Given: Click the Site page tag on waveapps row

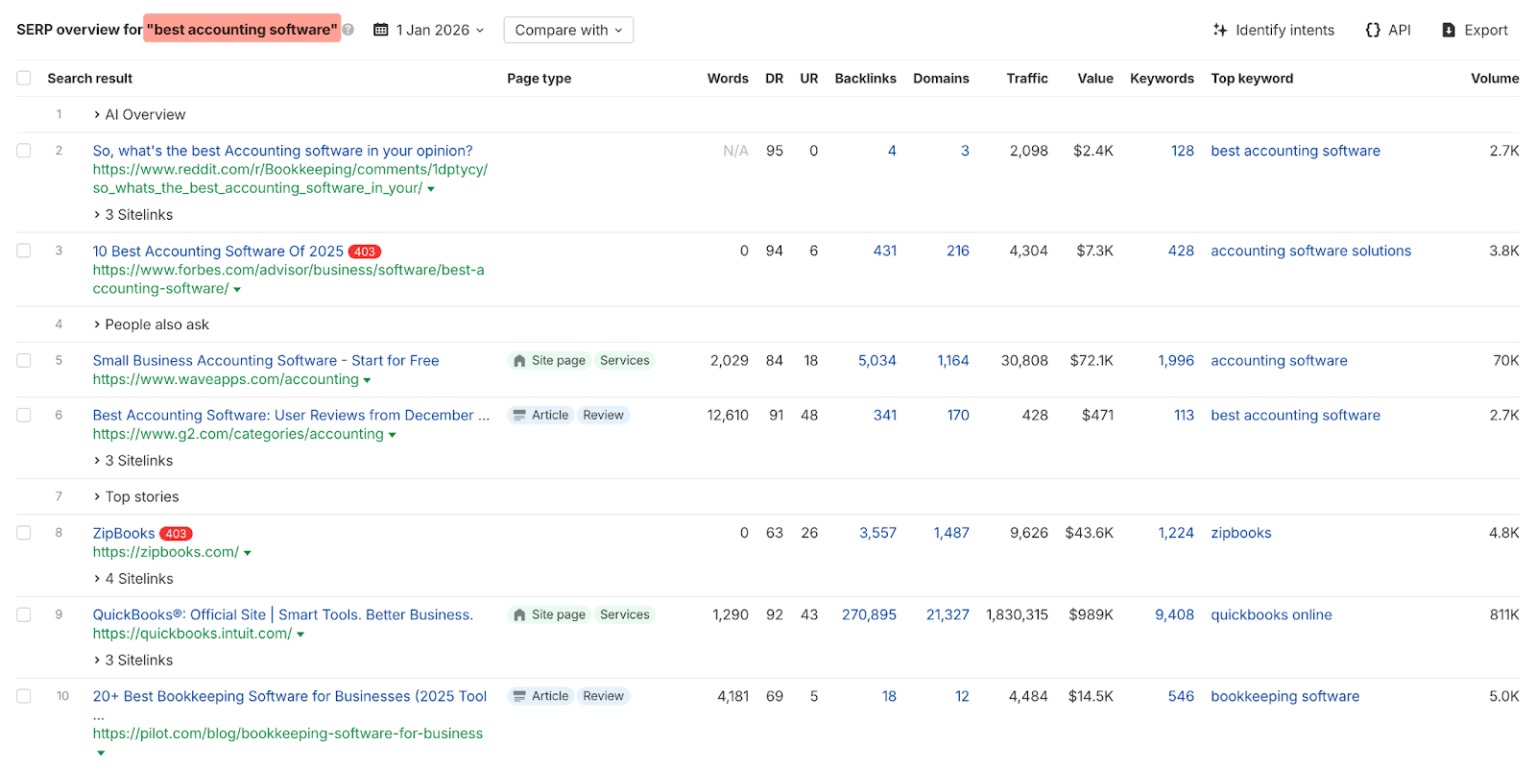Looking at the screenshot, I should point(549,361).
